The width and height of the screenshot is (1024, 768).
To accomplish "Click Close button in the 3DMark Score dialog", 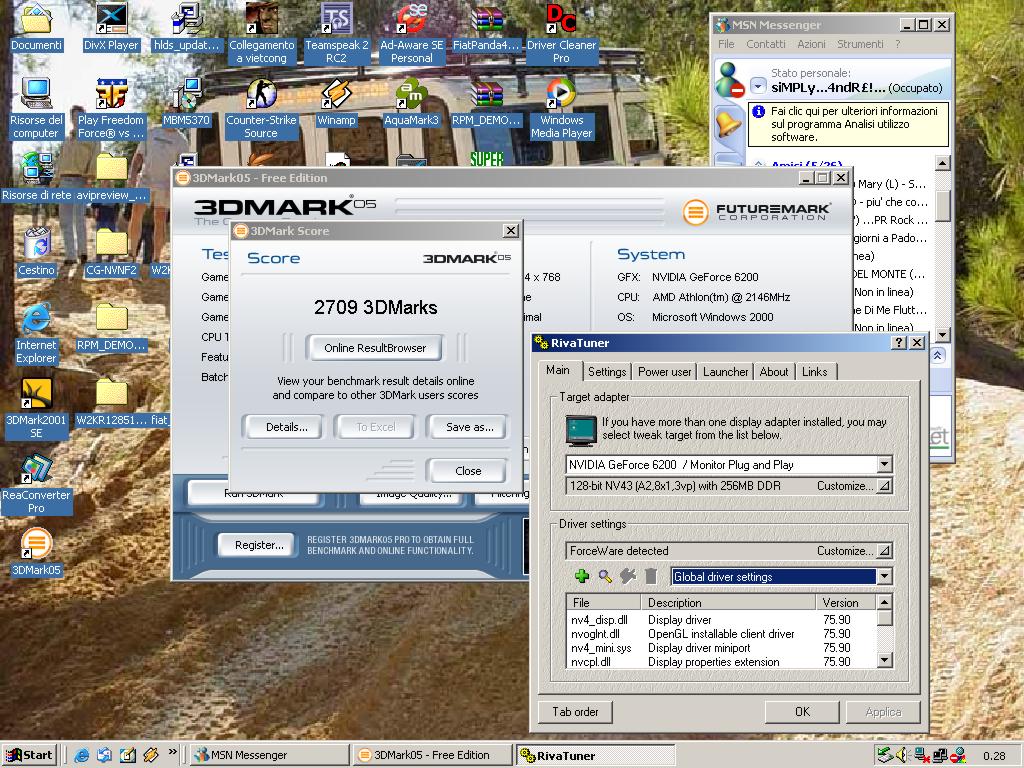I will click(x=468, y=470).
